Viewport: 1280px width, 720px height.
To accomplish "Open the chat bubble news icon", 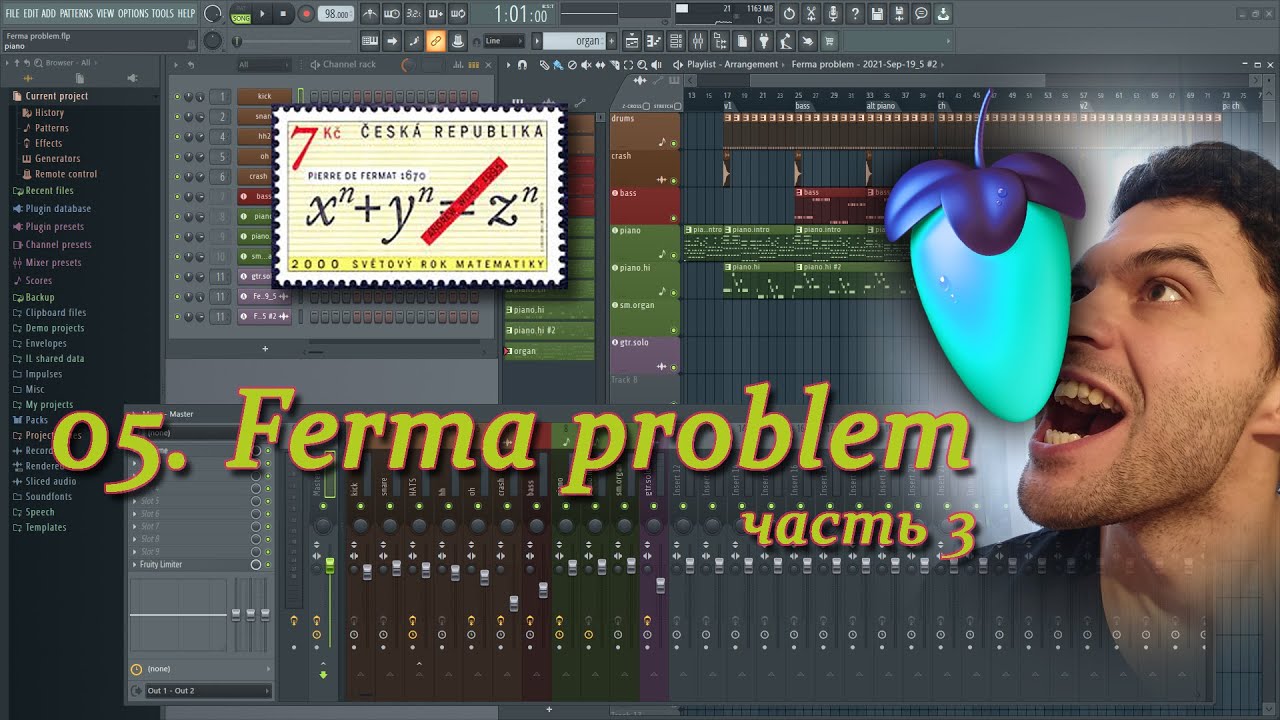I will [921, 14].
